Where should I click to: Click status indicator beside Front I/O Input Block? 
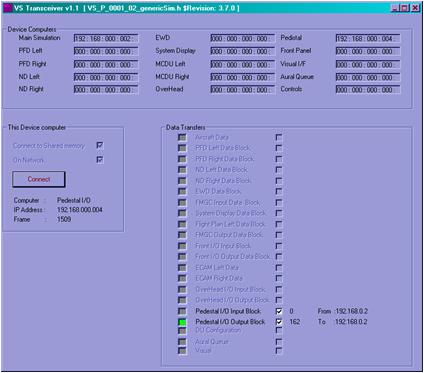(182, 246)
